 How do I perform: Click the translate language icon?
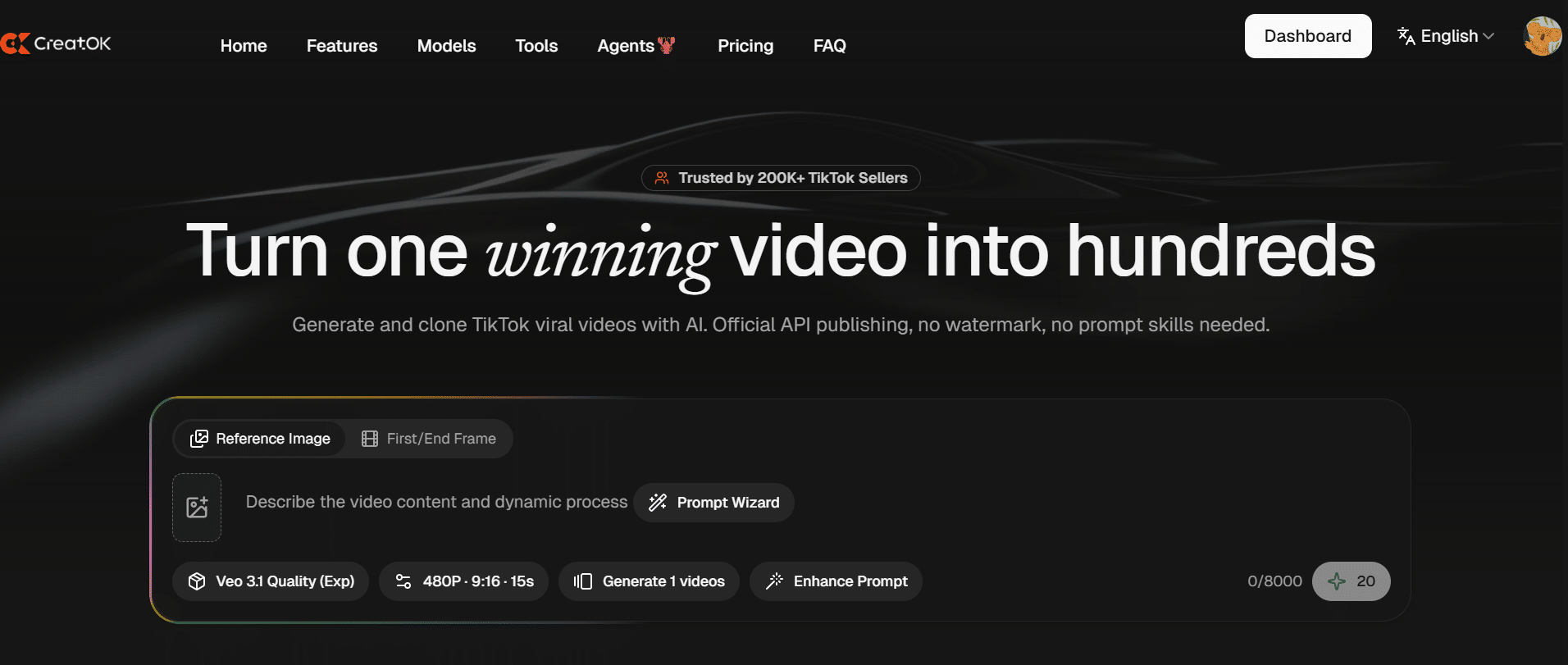point(1406,36)
